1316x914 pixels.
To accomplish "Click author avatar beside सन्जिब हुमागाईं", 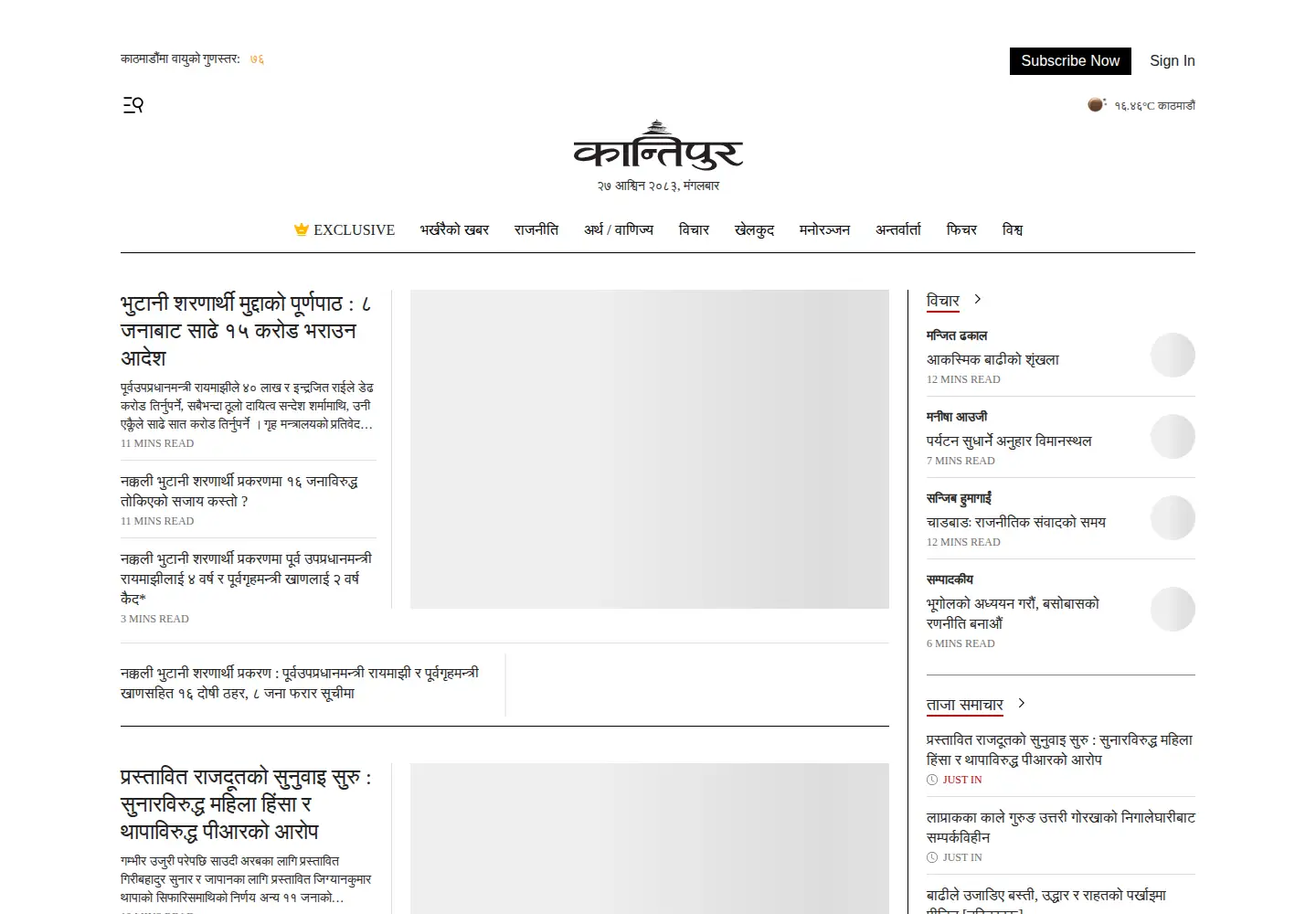I will [x=1173, y=518].
